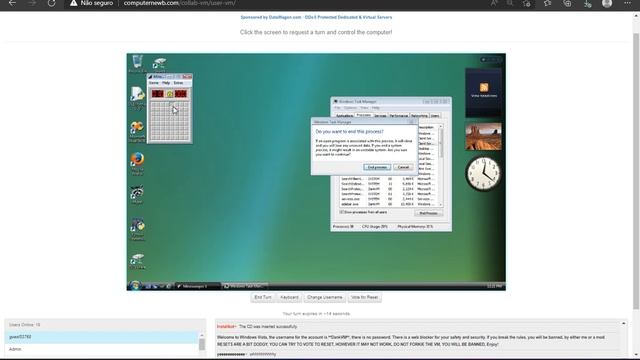Switch to Services tab in Task Manager

pos(380,116)
